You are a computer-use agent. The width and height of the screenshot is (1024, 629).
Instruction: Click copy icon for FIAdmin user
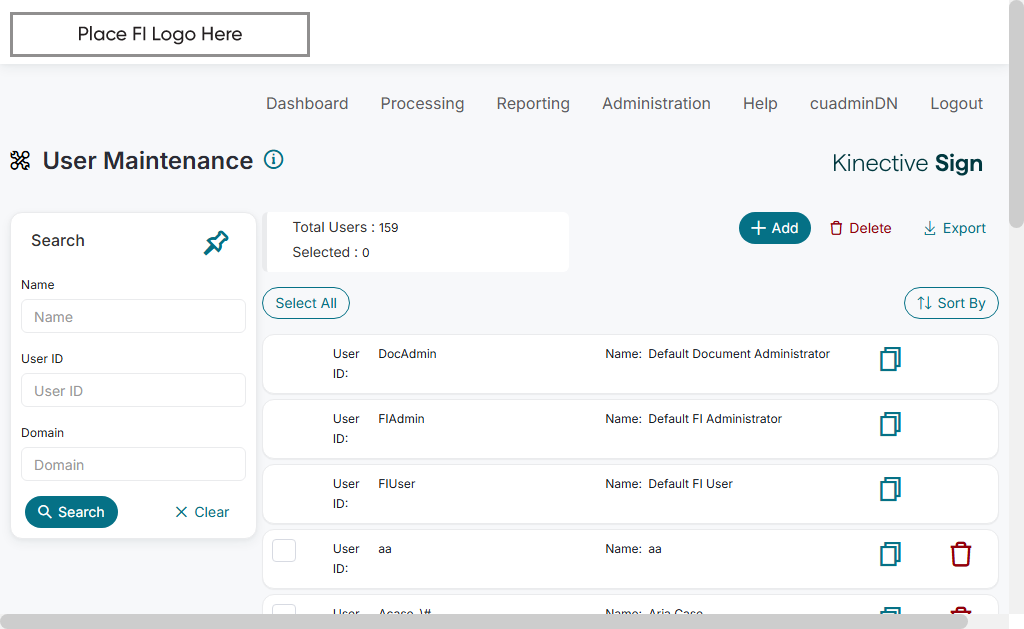click(890, 424)
